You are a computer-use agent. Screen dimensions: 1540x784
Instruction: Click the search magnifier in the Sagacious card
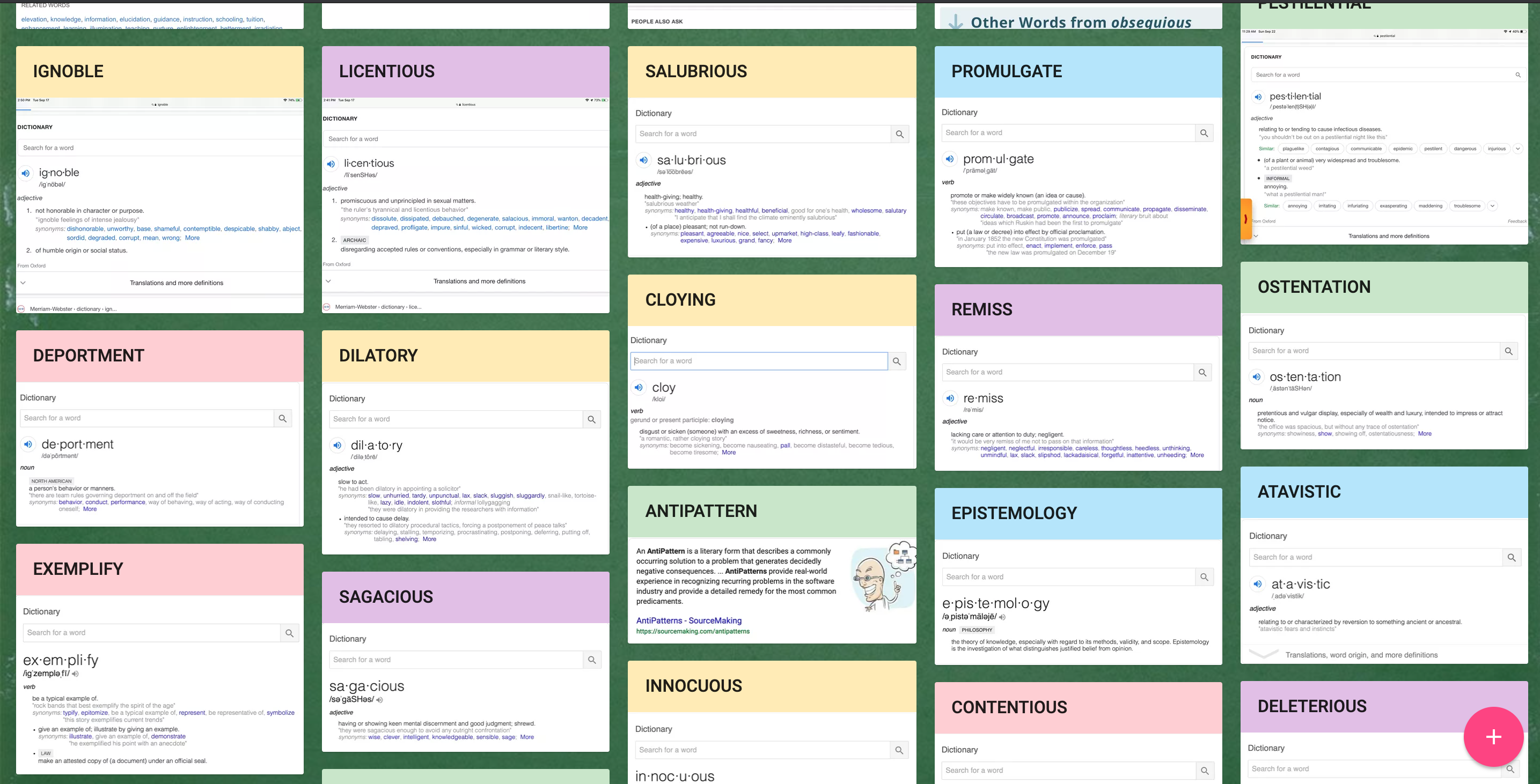coord(592,660)
